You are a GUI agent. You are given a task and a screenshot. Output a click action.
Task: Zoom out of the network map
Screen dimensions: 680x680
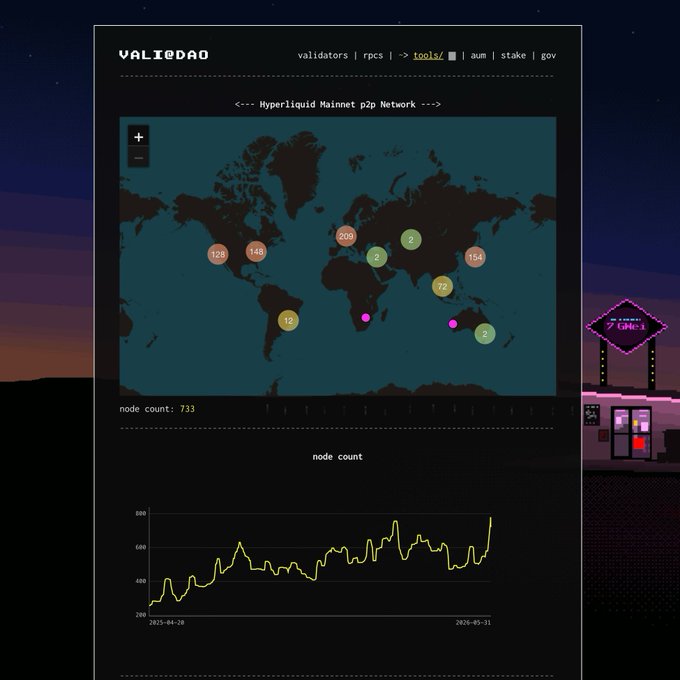tap(138, 157)
